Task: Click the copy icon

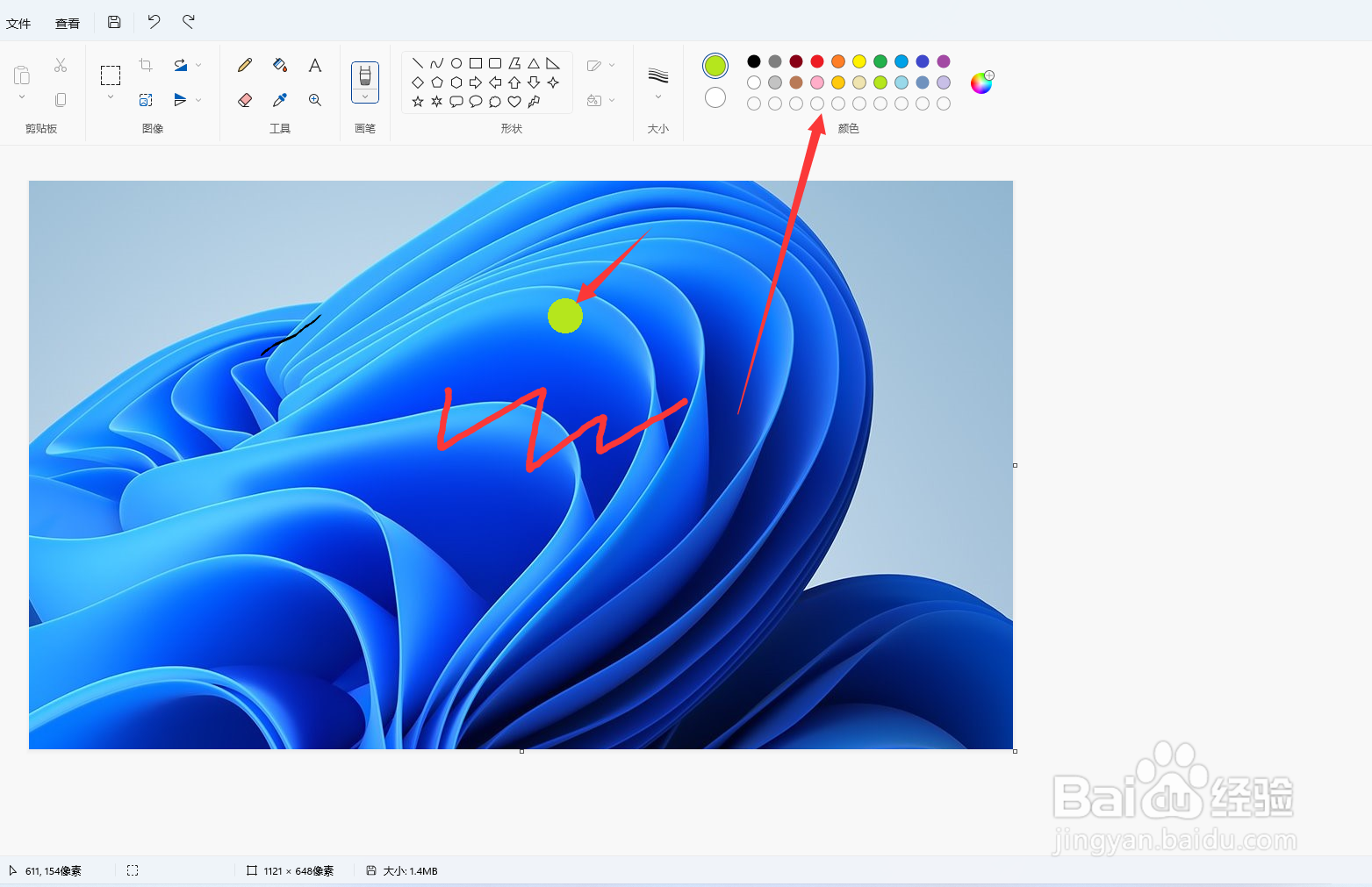Action: point(61,100)
